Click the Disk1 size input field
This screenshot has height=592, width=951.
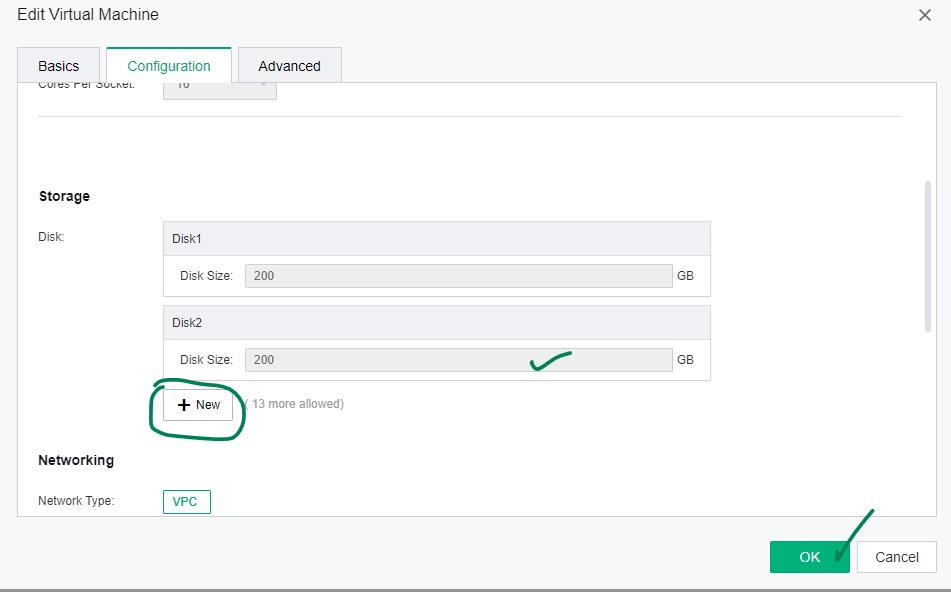[459, 276]
